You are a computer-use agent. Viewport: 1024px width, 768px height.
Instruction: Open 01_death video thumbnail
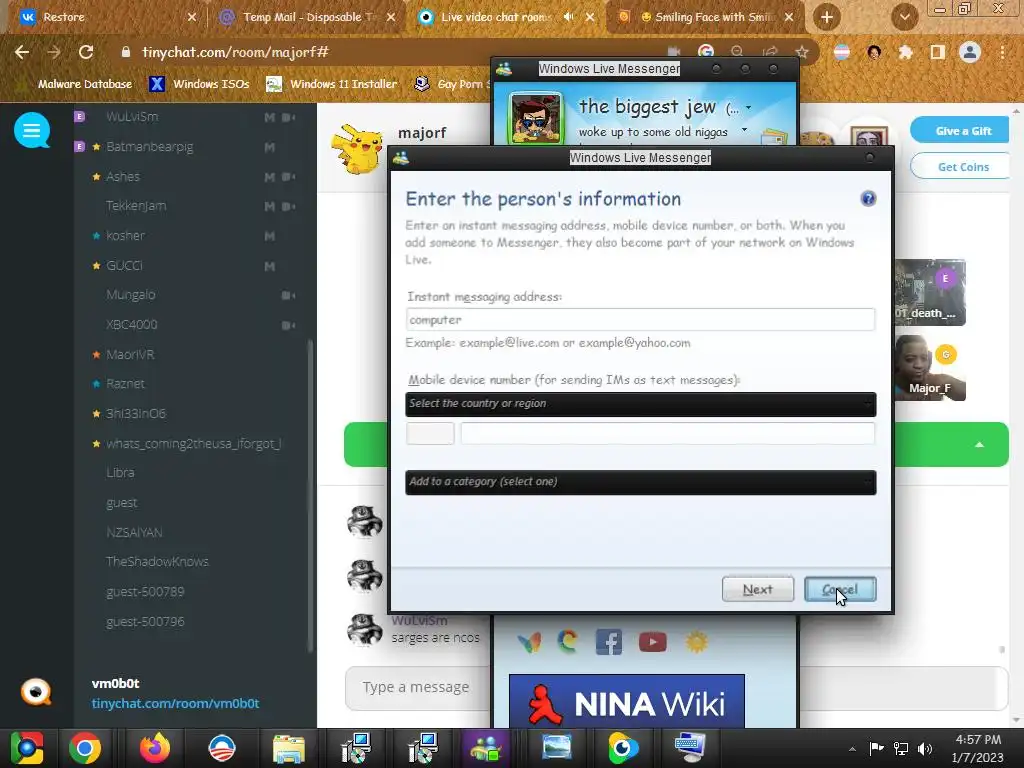point(929,293)
